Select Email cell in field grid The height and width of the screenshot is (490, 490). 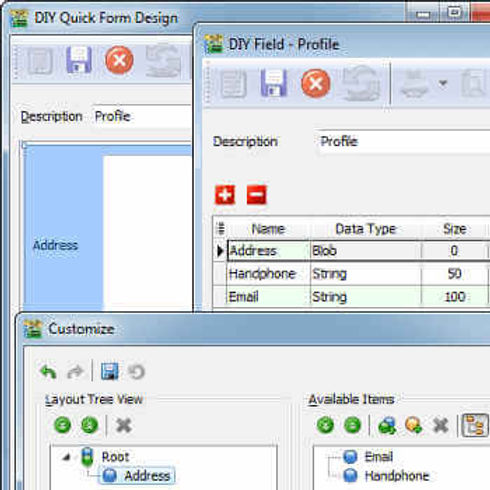(x=268, y=297)
